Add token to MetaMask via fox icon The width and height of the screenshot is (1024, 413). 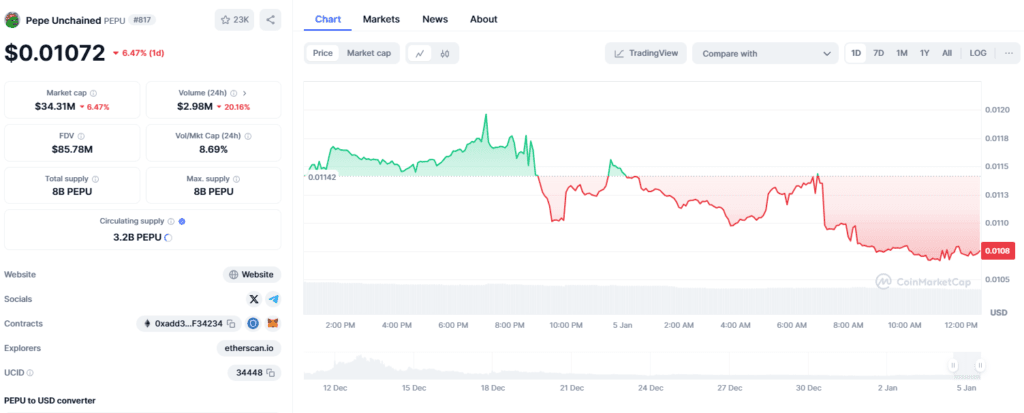click(274, 323)
